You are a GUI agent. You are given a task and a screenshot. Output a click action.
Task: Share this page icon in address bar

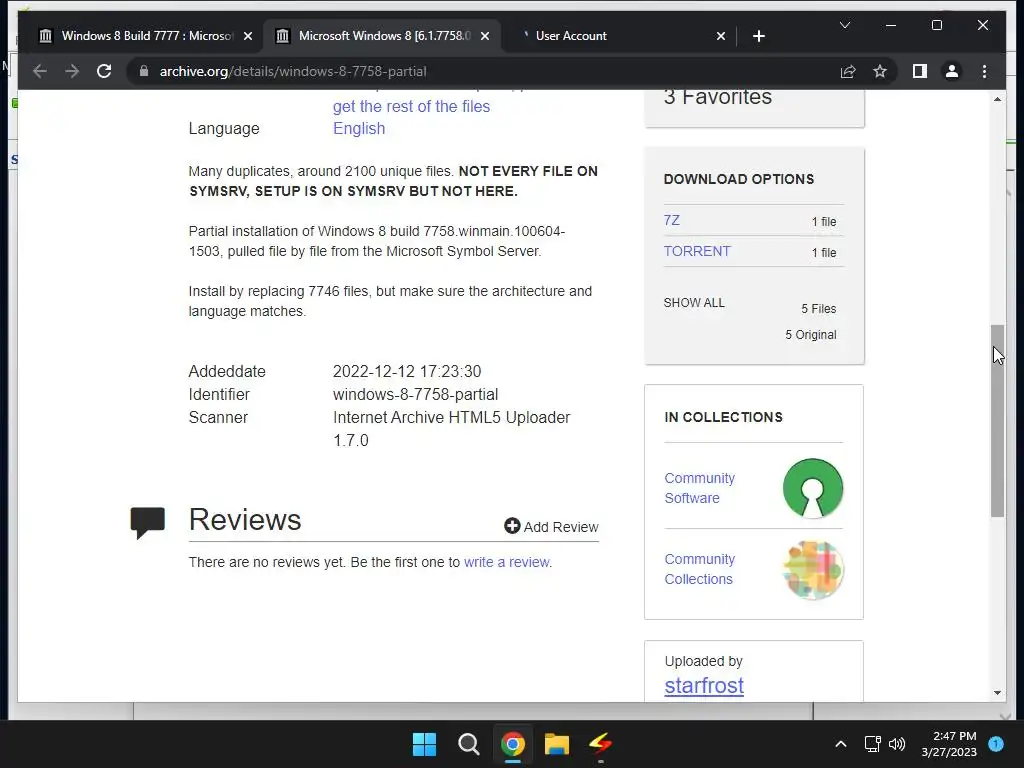[x=848, y=71]
